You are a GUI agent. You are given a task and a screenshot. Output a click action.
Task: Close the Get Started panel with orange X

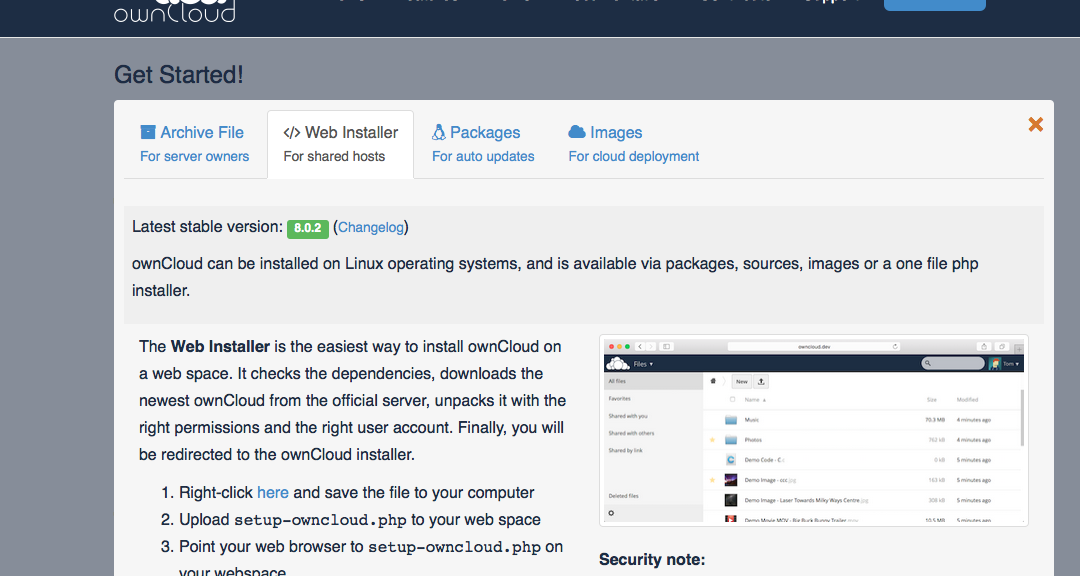click(1035, 124)
